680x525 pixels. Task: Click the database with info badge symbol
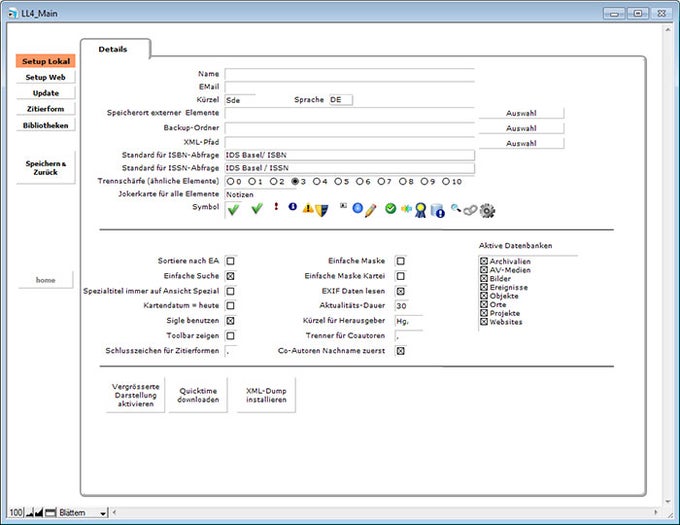[x=438, y=211]
